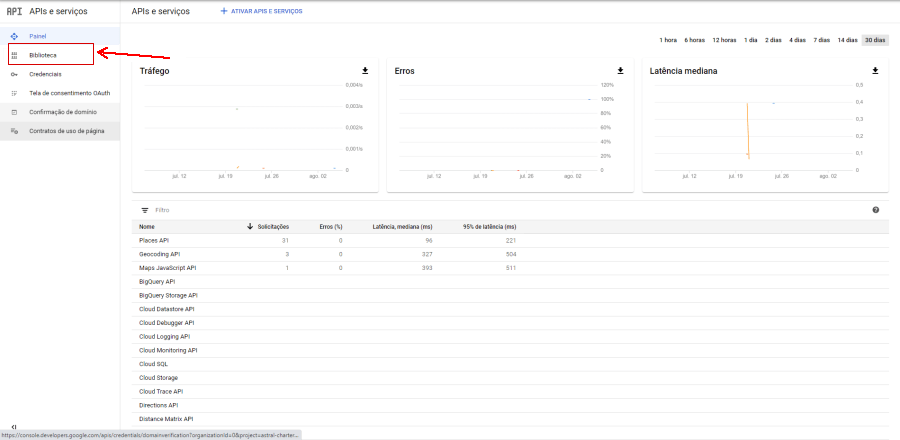Select the 1 dia time range
900x440 pixels.
point(751,40)
